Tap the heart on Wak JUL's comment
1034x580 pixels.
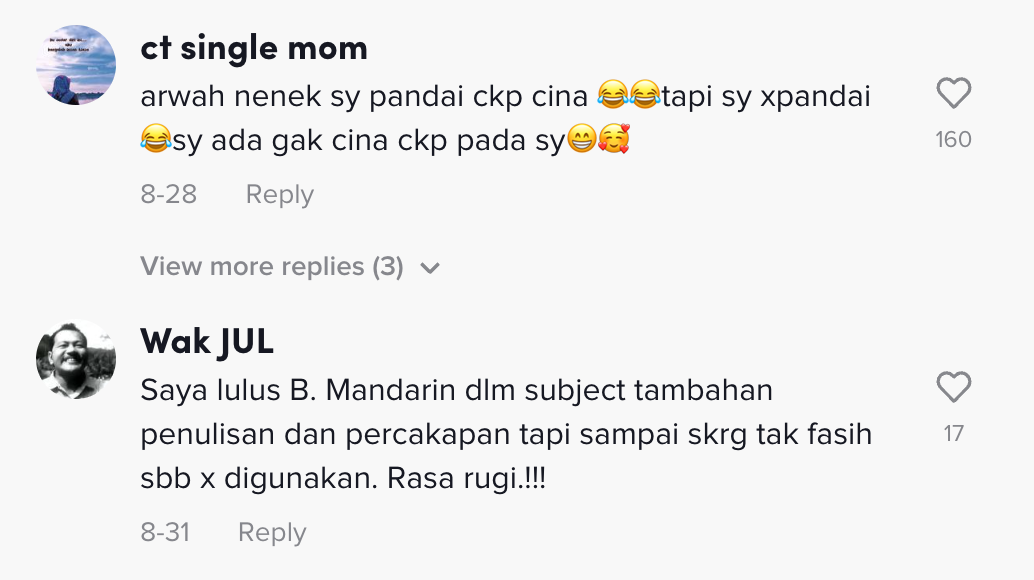pos(953,388)
